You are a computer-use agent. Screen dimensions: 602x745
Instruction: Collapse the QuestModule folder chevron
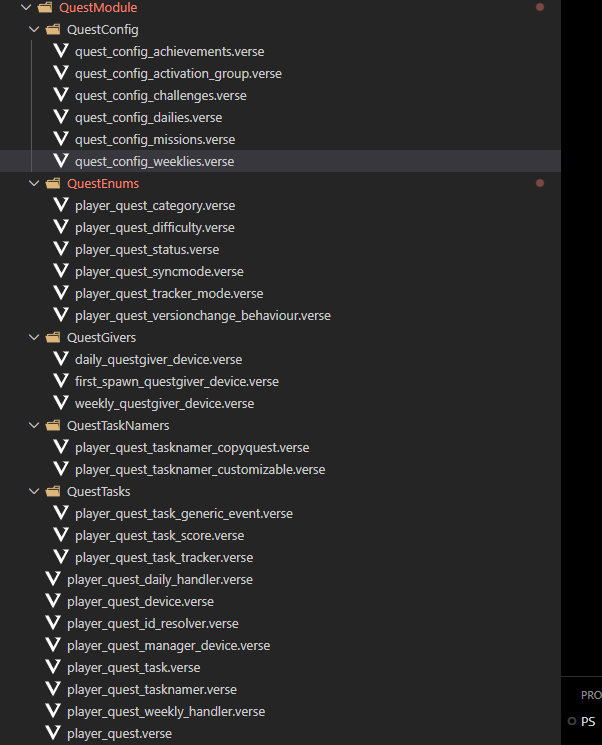pos(26,8)
